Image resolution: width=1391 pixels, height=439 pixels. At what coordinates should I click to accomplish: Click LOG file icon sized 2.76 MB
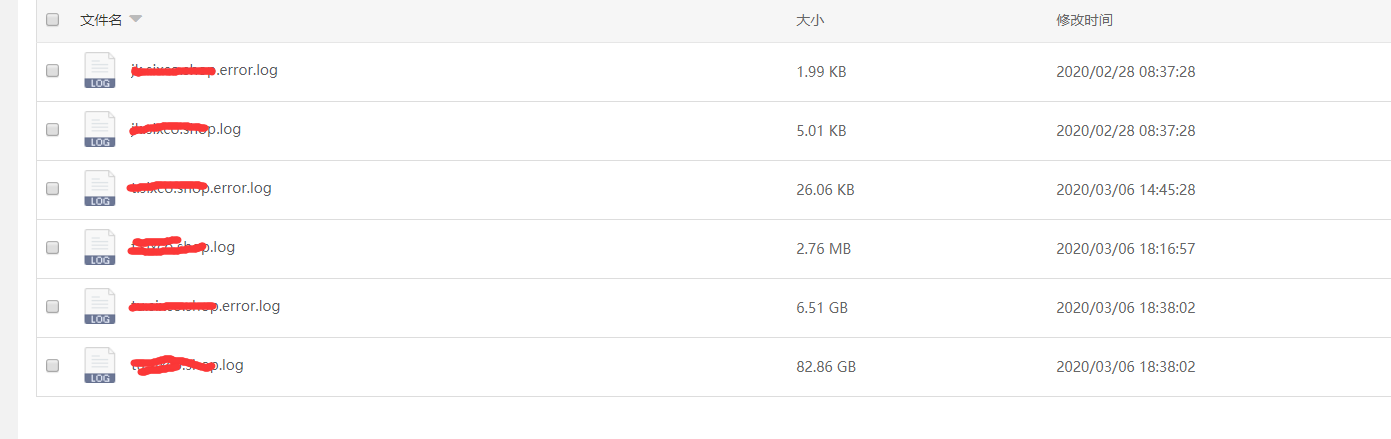click(100, 247)
